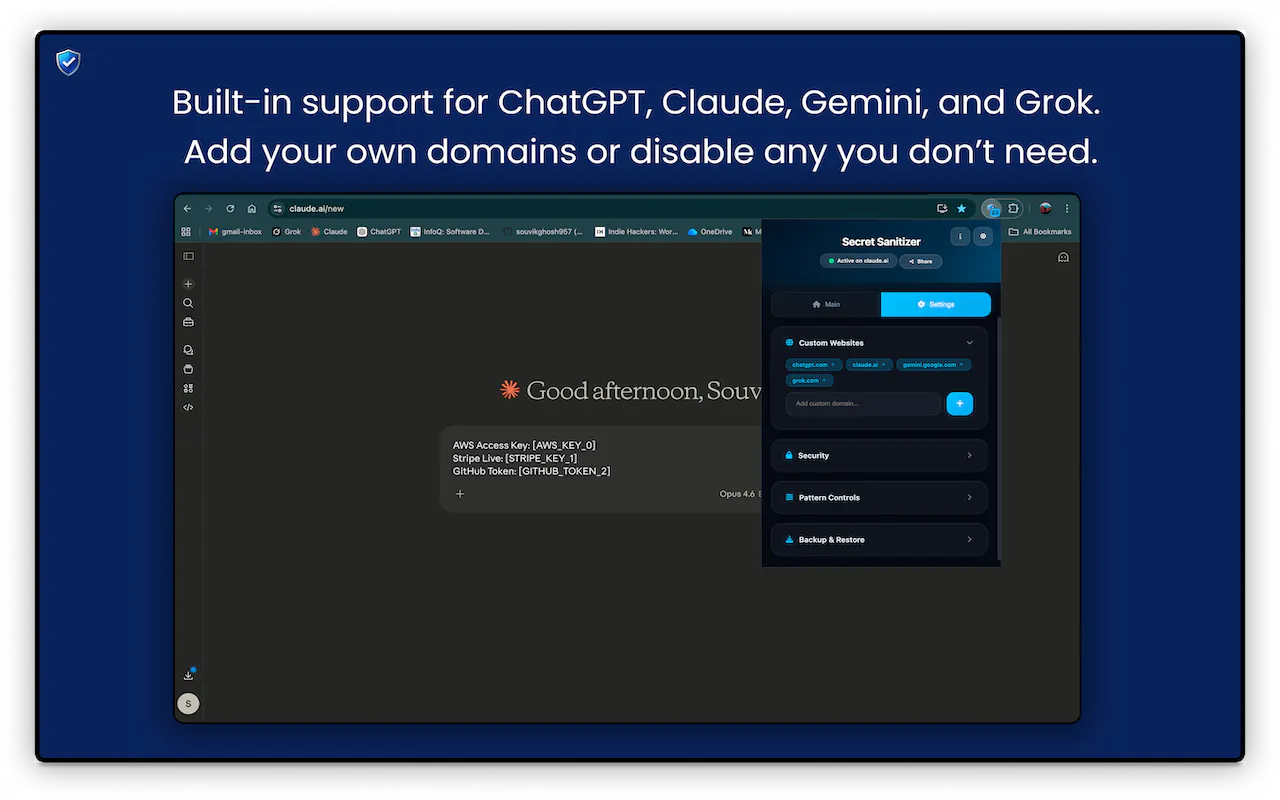Expand the Security section
The width and height of the screenshot is (1280, 800).
880,455
